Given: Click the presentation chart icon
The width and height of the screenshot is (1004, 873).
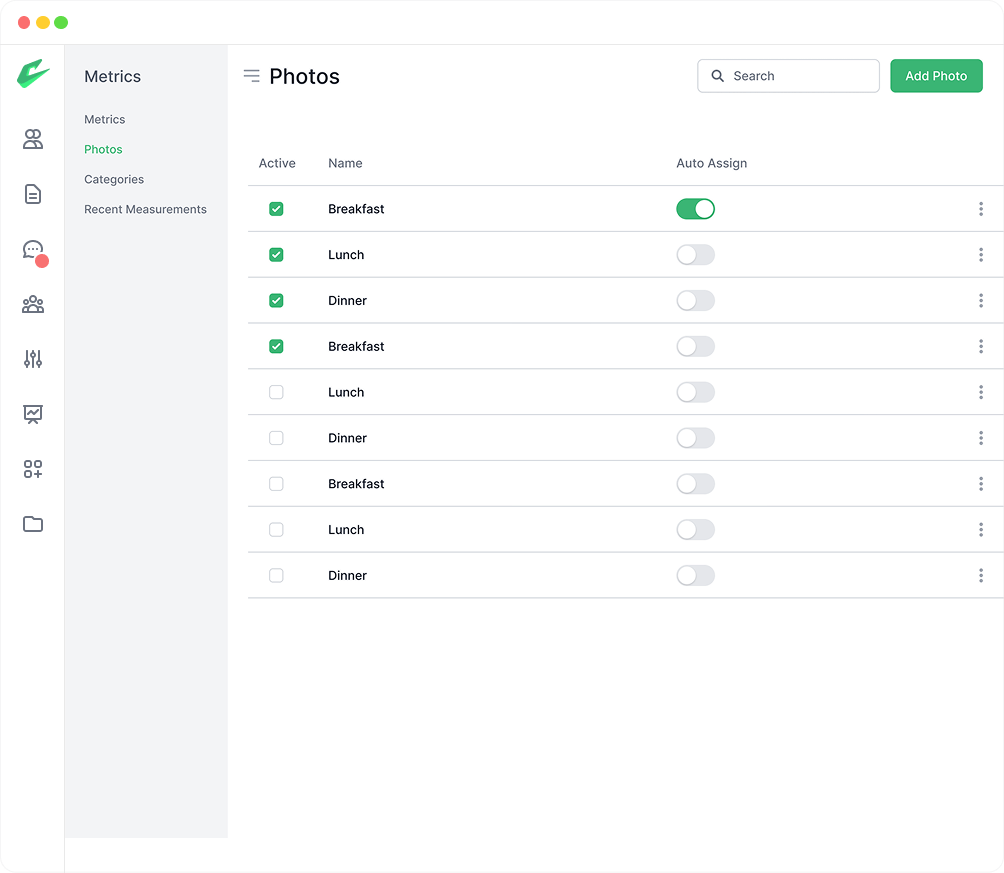Looking at the screenshot, I should pyautogui.click(x=33, y=414).
